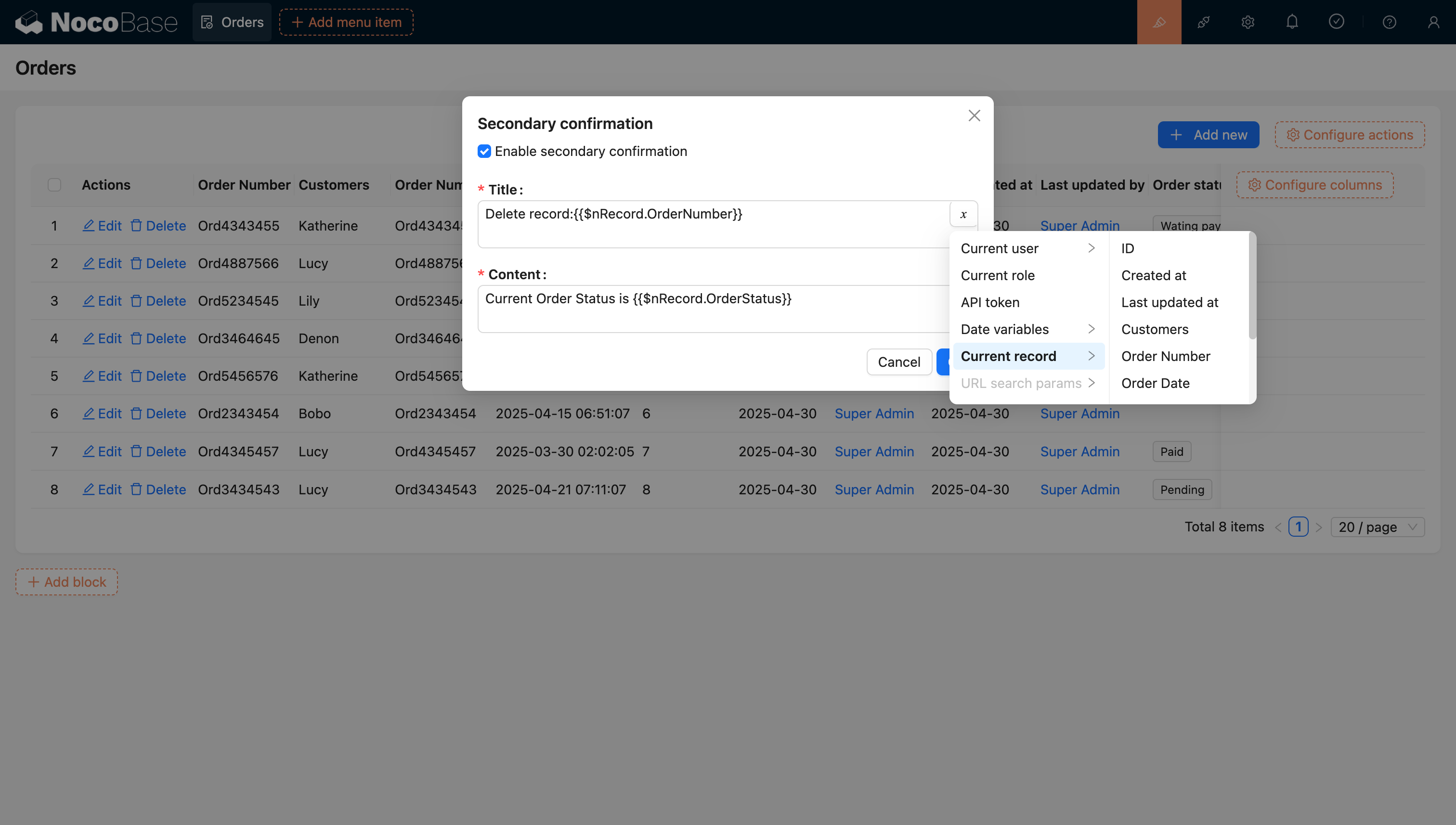Open the help question mark icon
Viewport: 1456px width, 825px height.
click(x=1389, y=22)
